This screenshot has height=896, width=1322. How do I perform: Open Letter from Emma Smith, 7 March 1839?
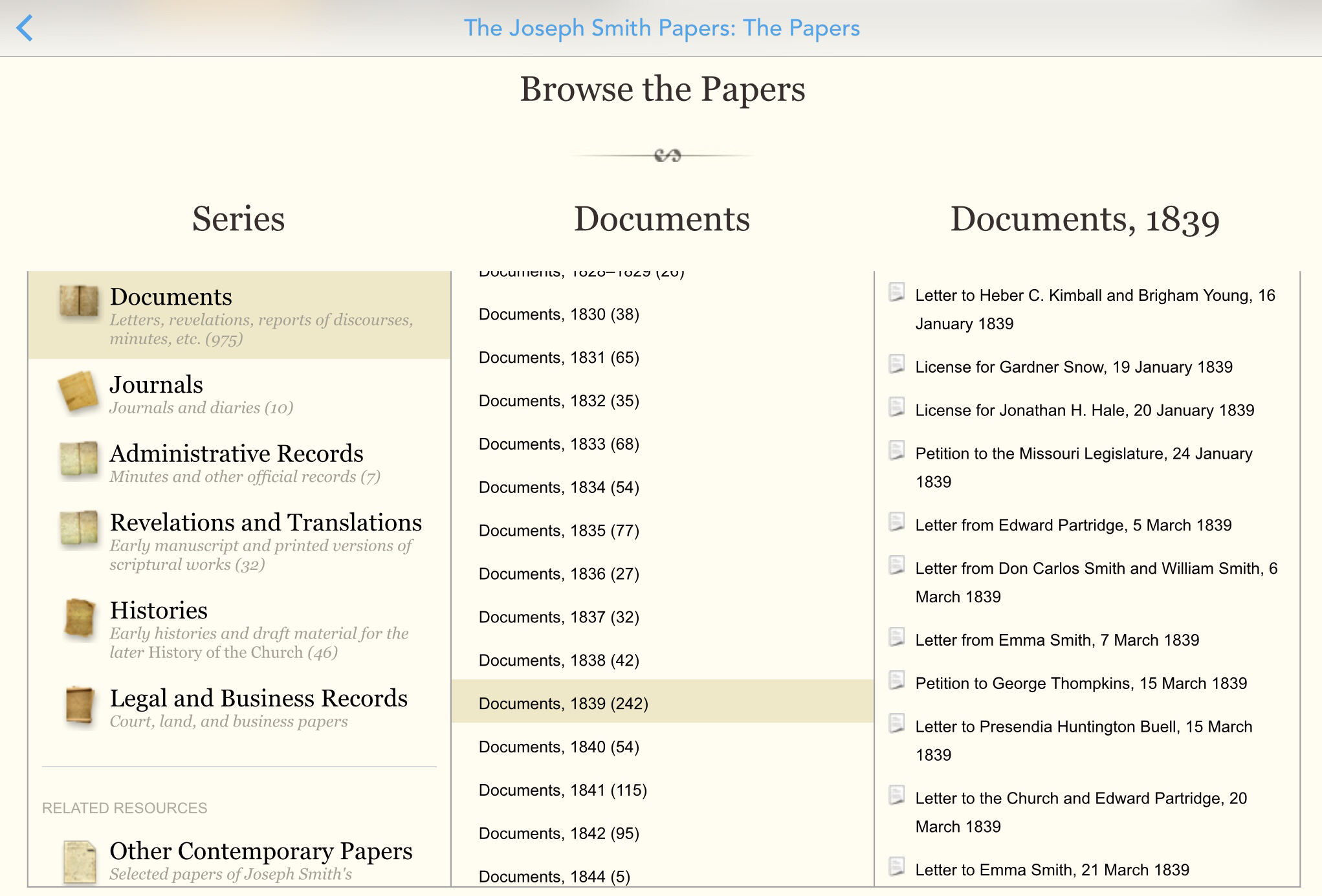(1057, 640)
